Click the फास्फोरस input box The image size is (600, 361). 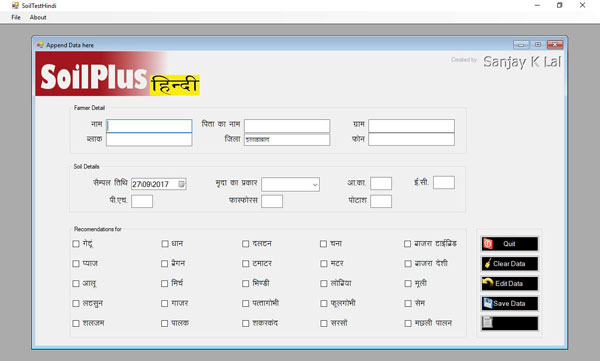pos(272,201)
